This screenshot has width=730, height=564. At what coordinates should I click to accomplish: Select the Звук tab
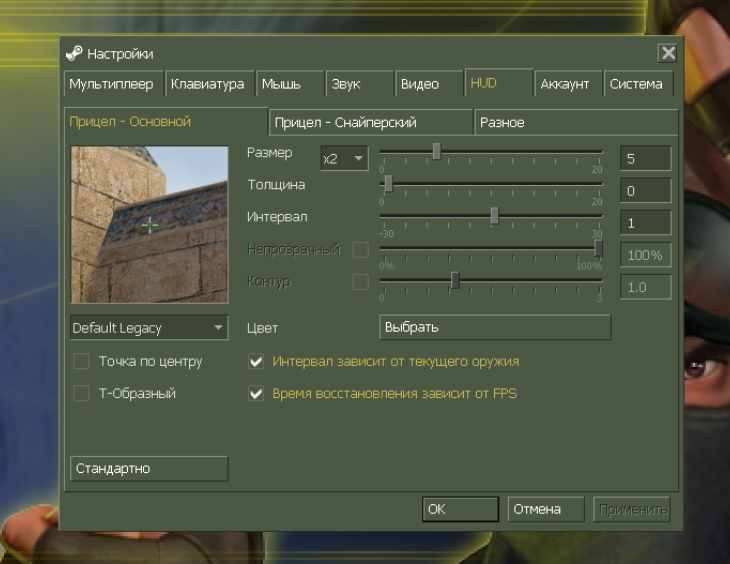359,84
